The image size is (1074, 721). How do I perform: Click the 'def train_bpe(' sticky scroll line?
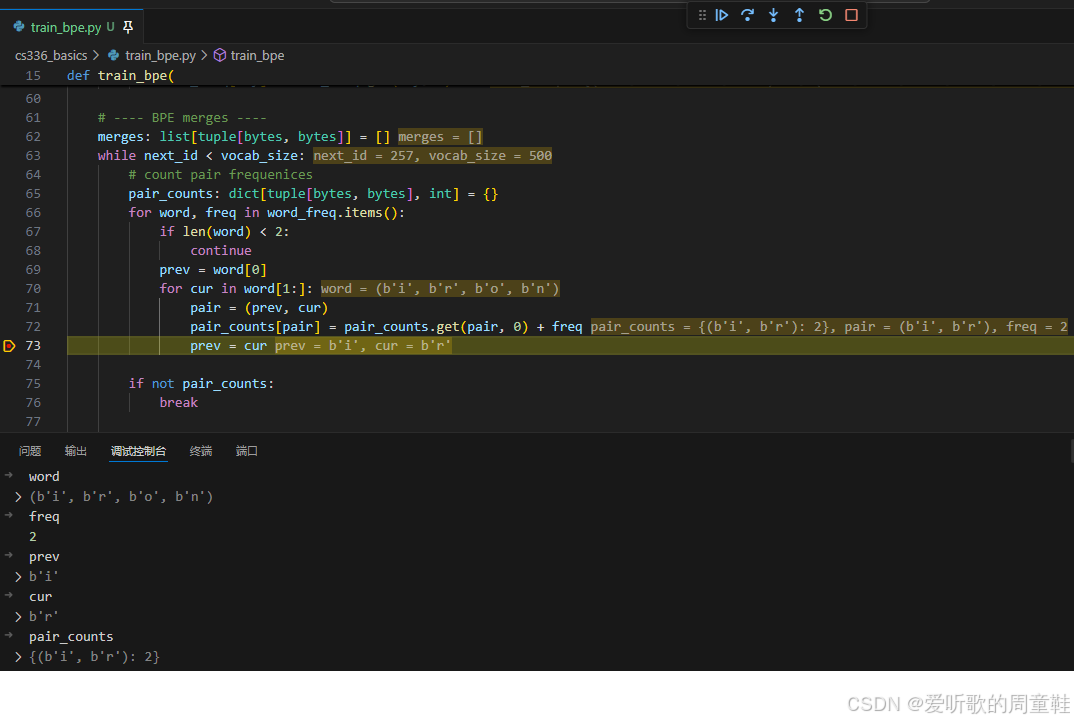121,76
